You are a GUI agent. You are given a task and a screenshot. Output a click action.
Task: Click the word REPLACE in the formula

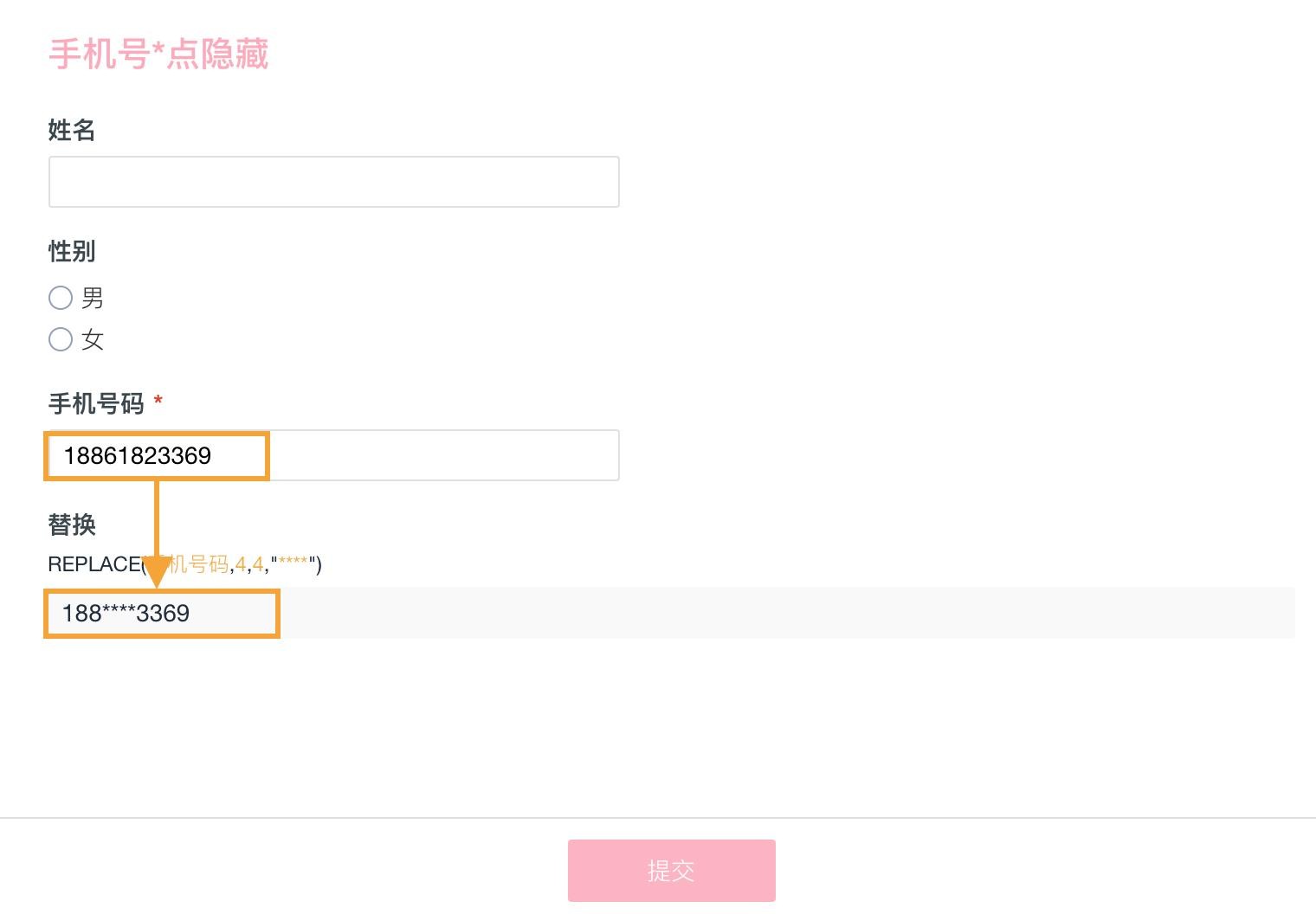94,564
